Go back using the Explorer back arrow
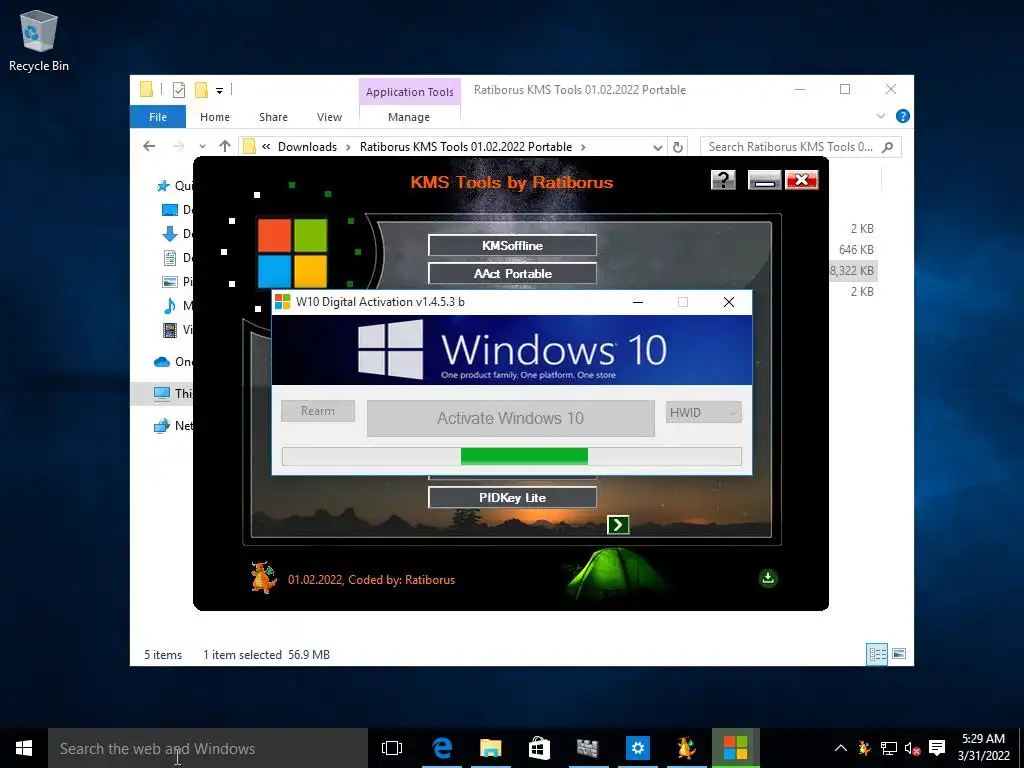Screen dimensions: 1024x768 [x=149, y=146]
